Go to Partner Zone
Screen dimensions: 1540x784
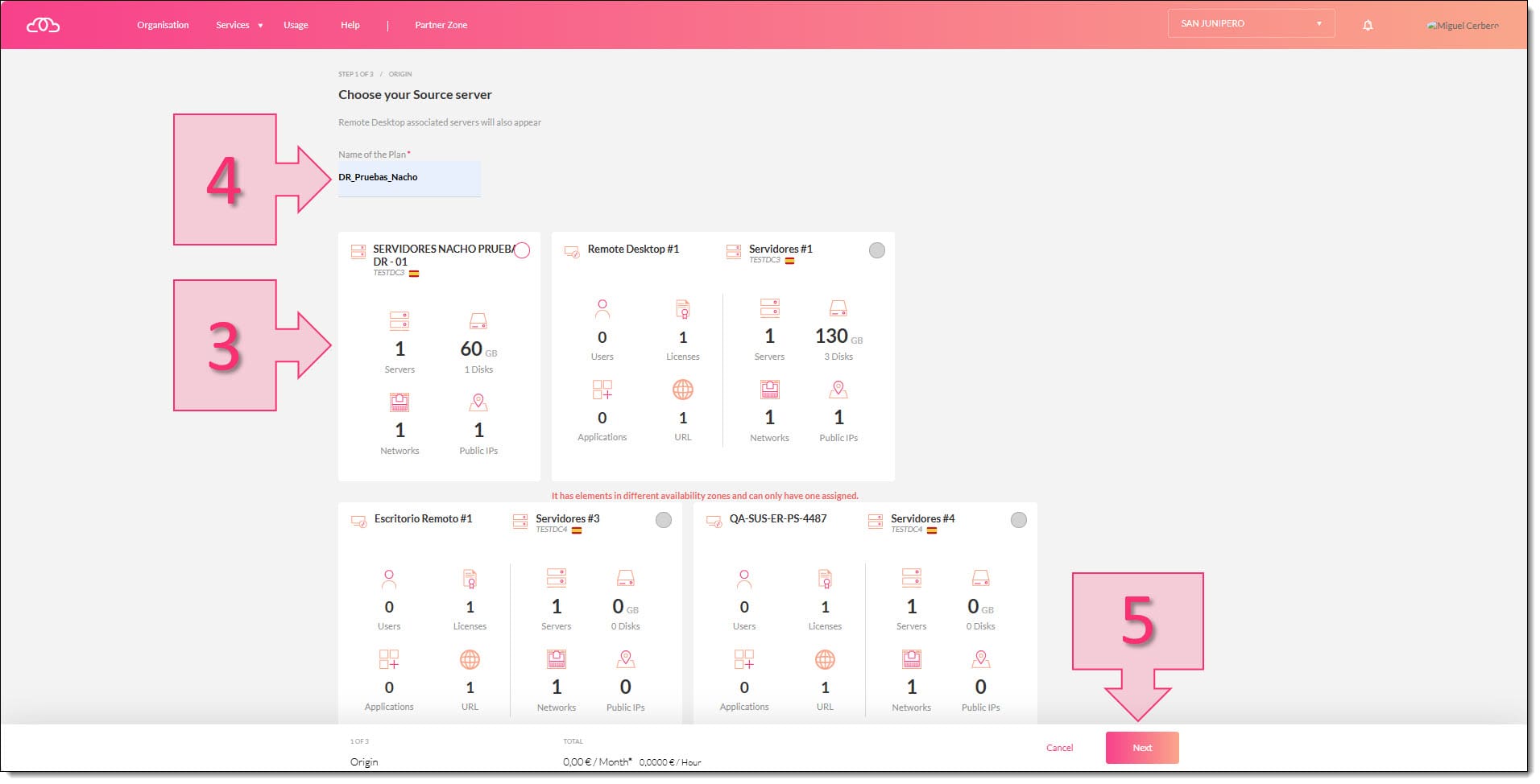(x=441, y=25)
